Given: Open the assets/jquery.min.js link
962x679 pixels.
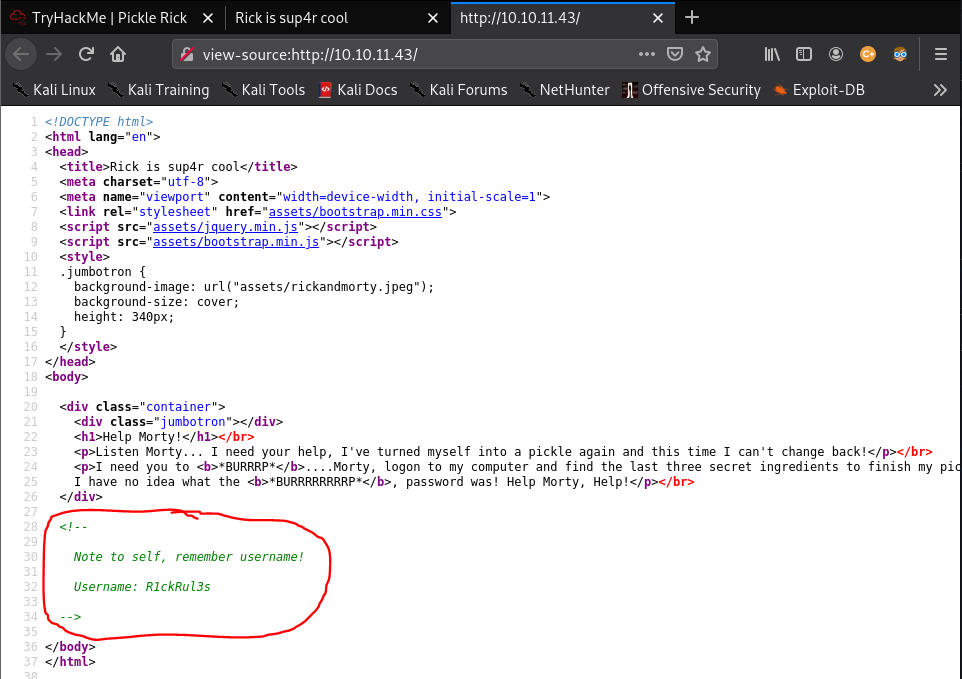Looking at the screenshot, I should tap(225, 227).
